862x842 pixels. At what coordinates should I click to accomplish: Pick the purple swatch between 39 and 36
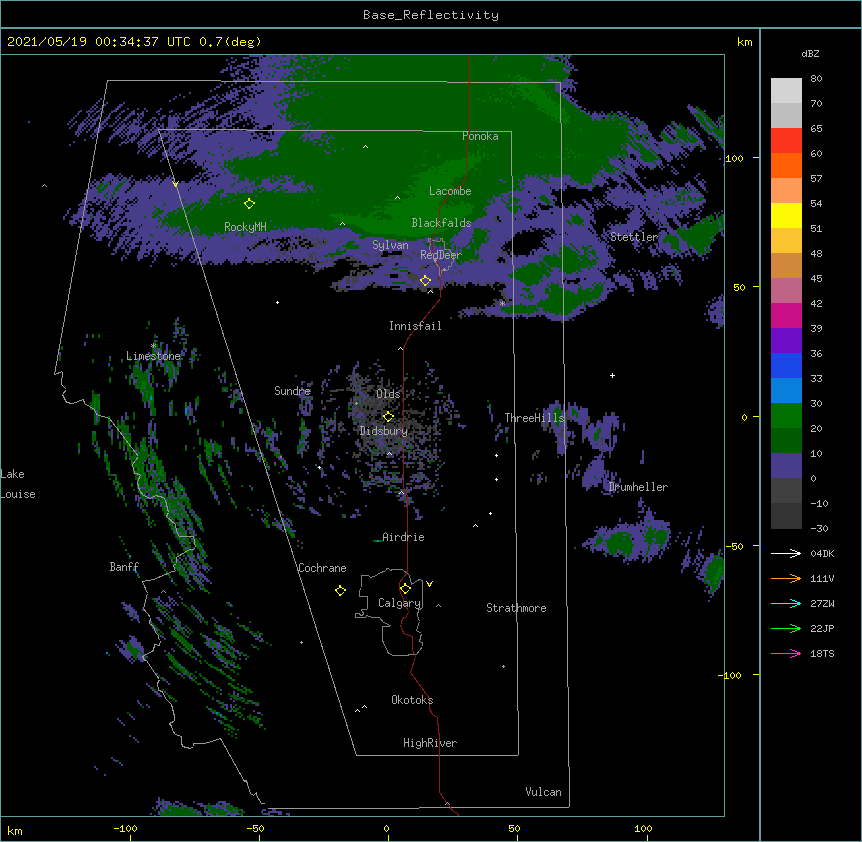[786, 341]
